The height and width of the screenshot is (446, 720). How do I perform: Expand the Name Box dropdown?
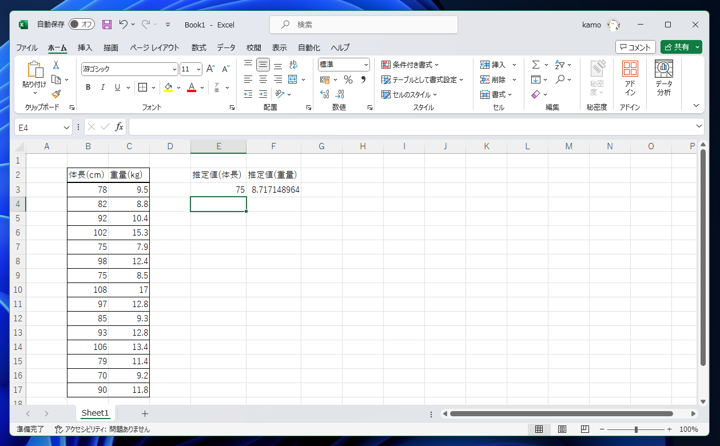pos(67,127)
